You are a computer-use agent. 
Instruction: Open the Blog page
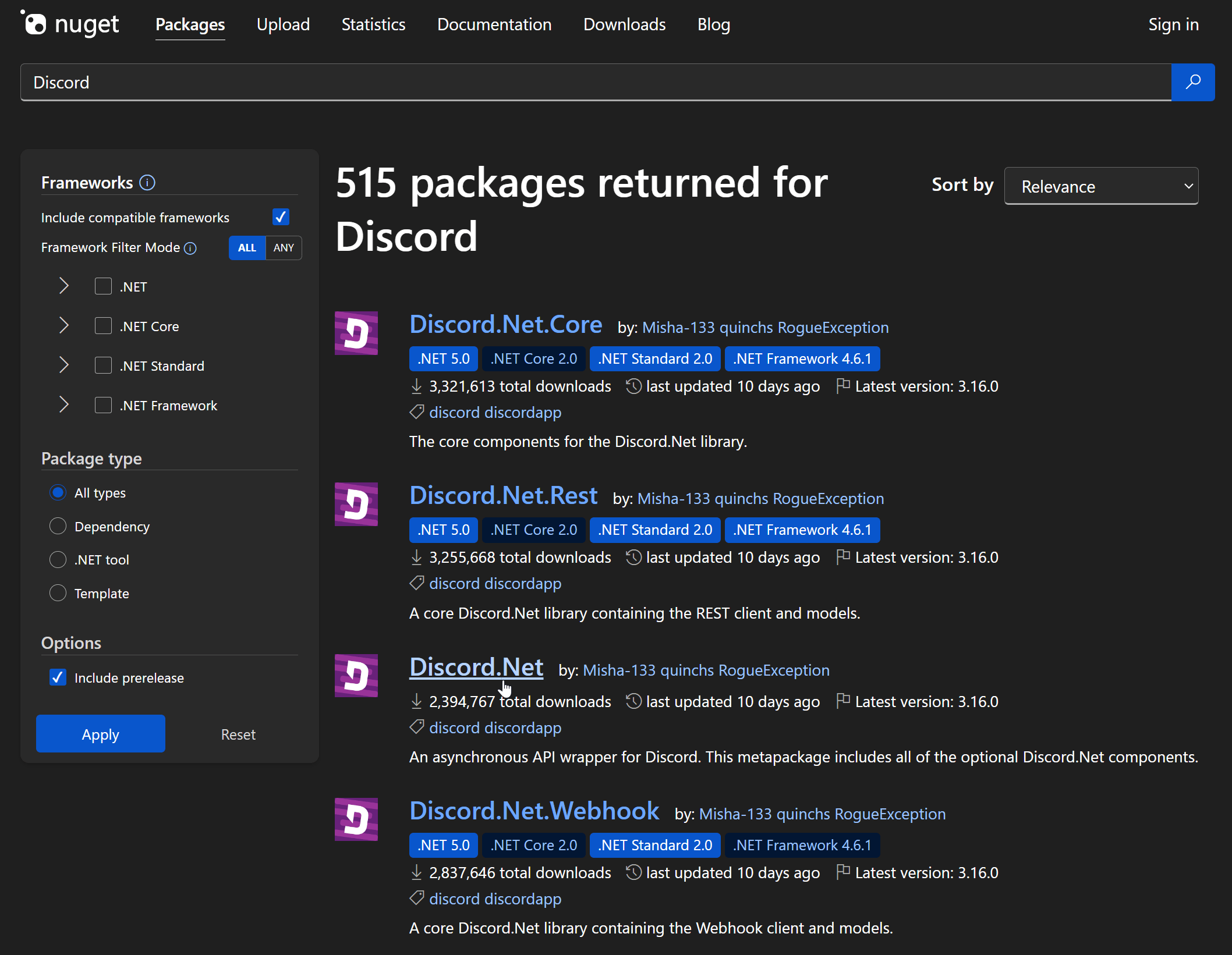pyautogui.click(x=714, y=24)
